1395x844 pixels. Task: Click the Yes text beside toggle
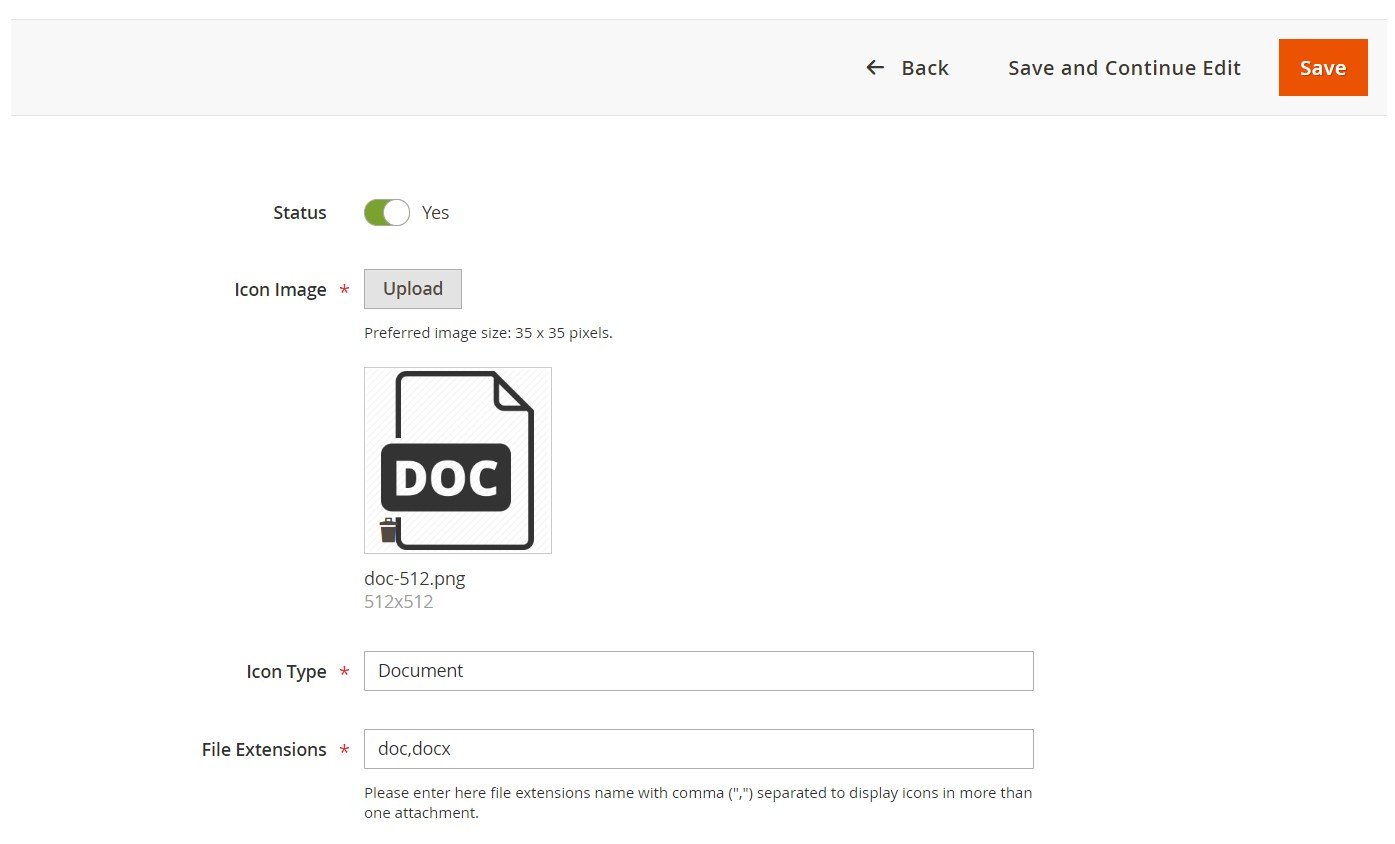(x=435, y=213)
